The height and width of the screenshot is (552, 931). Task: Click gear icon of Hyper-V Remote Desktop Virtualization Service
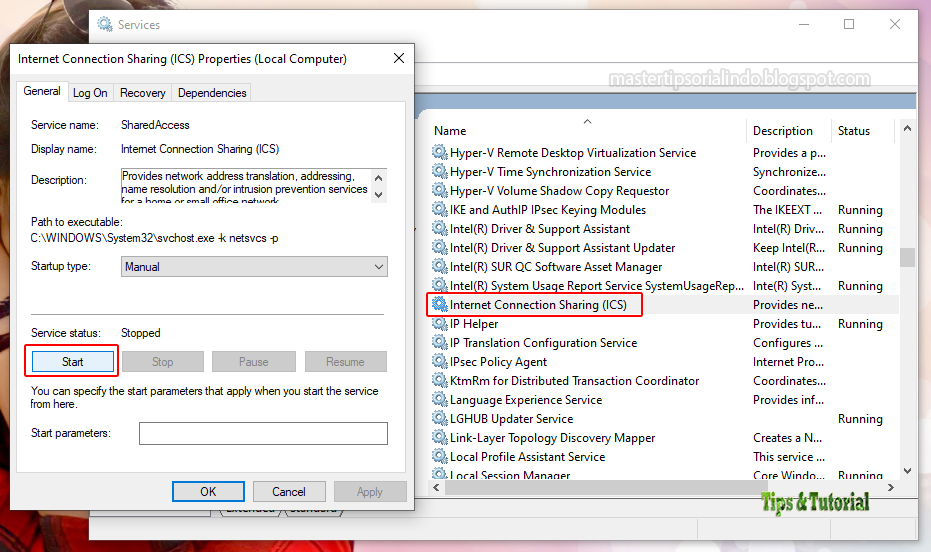pyautogui.click(x=439, y=153)
